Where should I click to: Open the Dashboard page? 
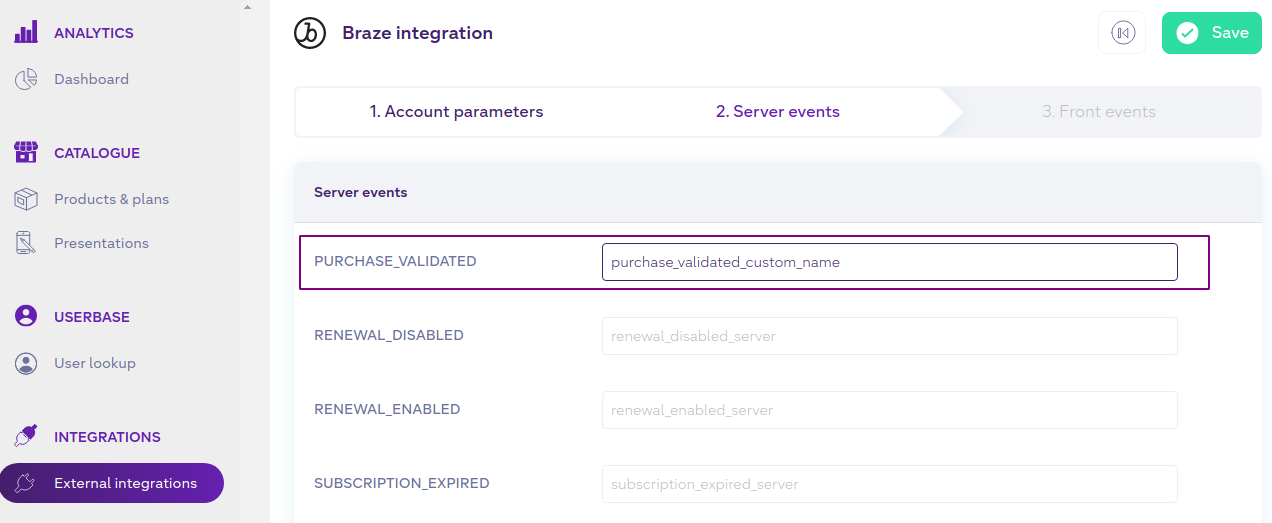(x=91, y=79)
